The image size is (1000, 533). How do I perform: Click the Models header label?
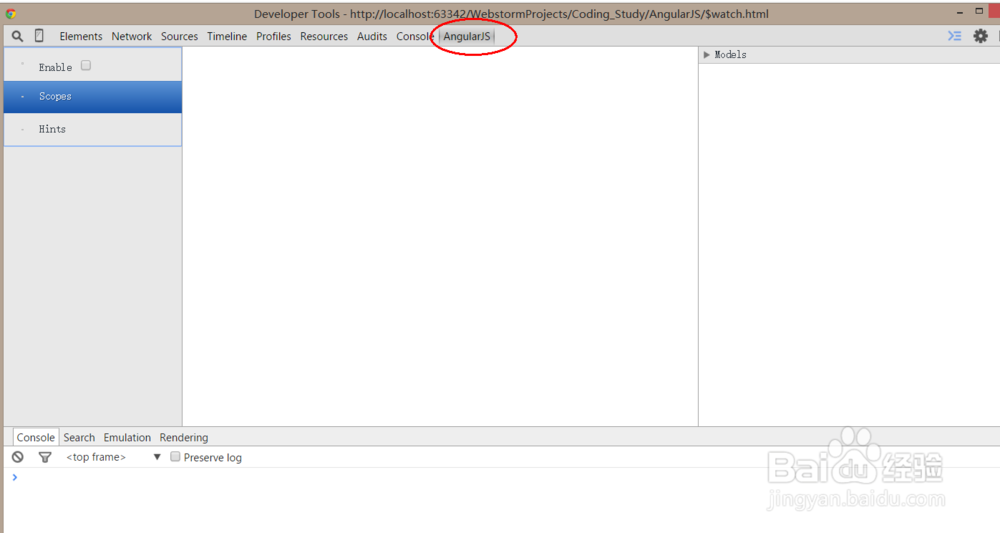[x=730, y=55]
